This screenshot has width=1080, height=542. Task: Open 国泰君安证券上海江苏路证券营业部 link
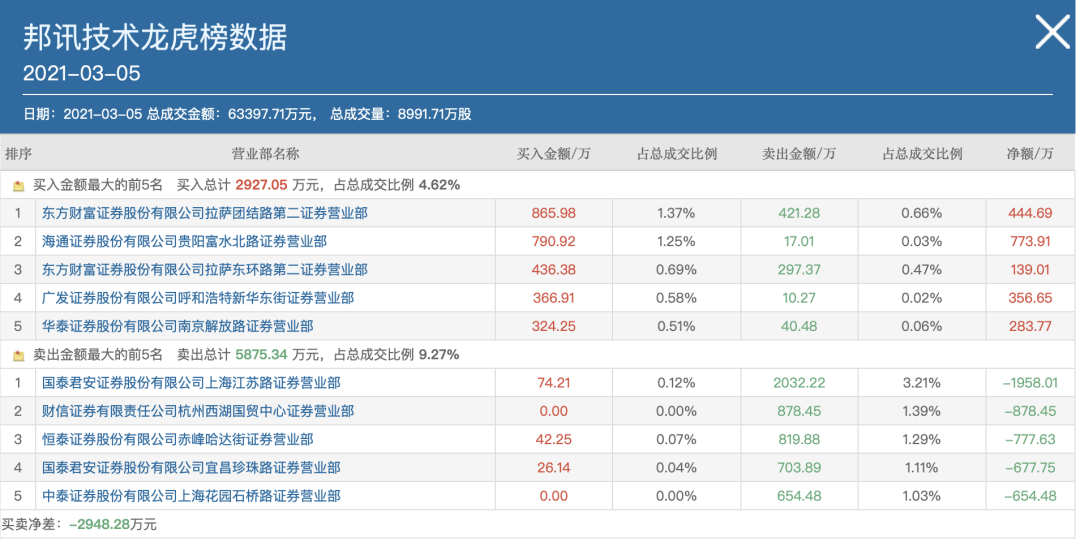pyautogui.click(x=191, y=383)
